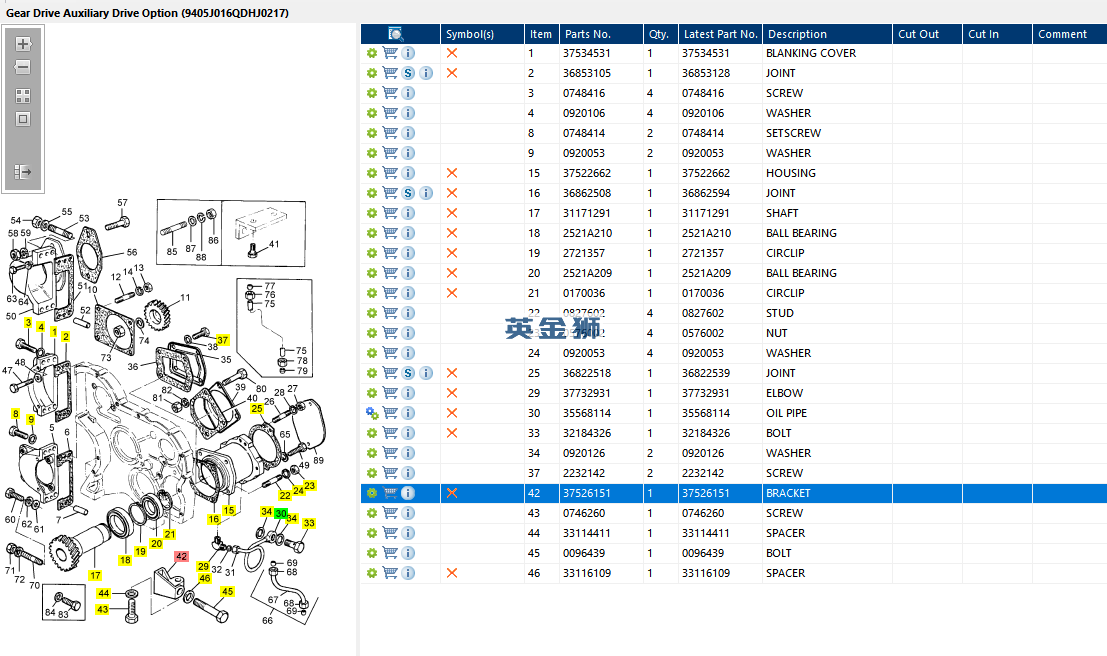Click orange X symbol for ELBOW row
The width and height of the screenshot is (1107, 656).
click(x=452, y=393)
